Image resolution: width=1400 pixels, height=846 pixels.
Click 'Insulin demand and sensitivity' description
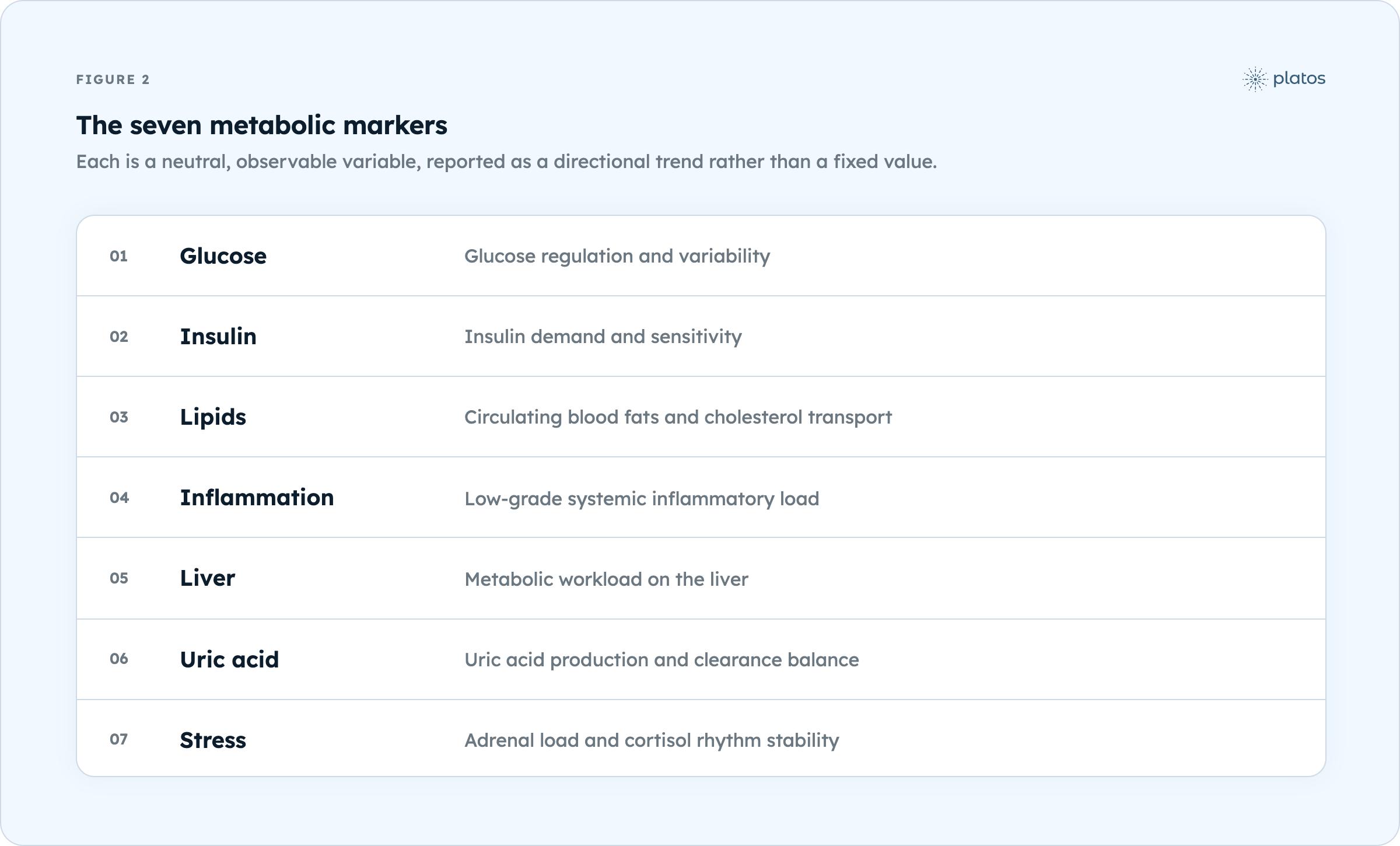point(603,337)
